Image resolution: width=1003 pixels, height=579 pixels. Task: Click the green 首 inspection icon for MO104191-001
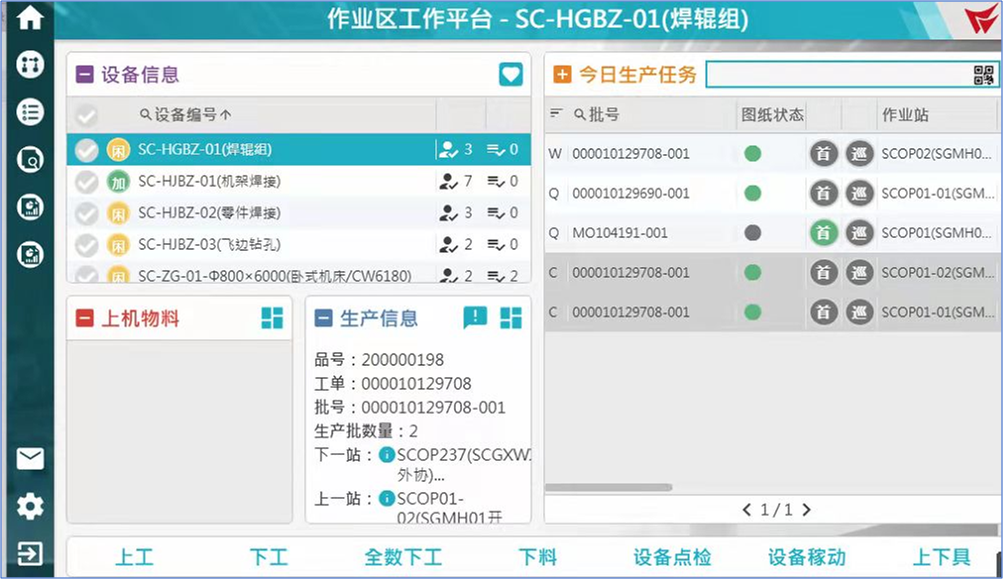[822, 233]
